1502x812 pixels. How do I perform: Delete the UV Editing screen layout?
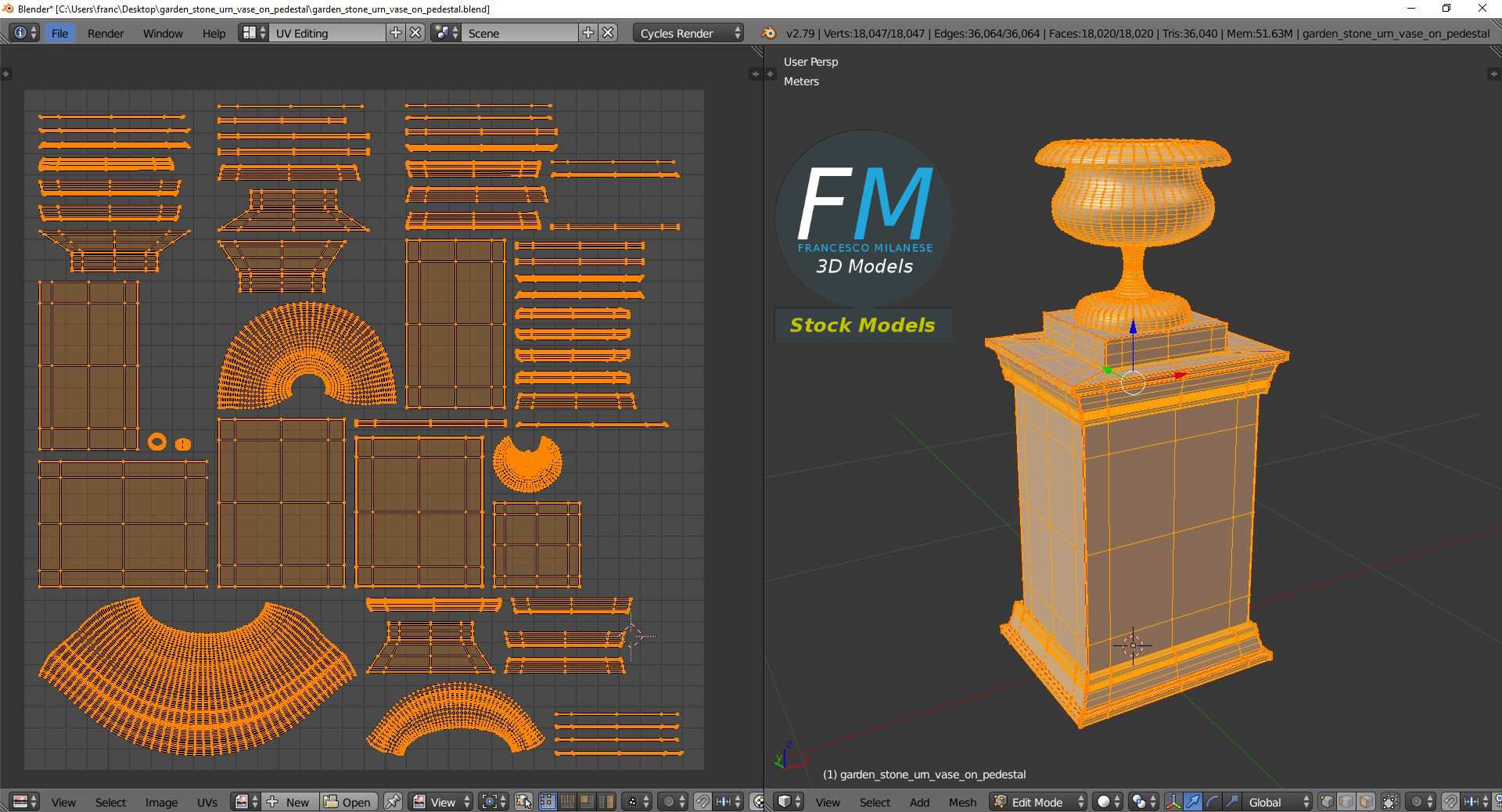[416, 33]
